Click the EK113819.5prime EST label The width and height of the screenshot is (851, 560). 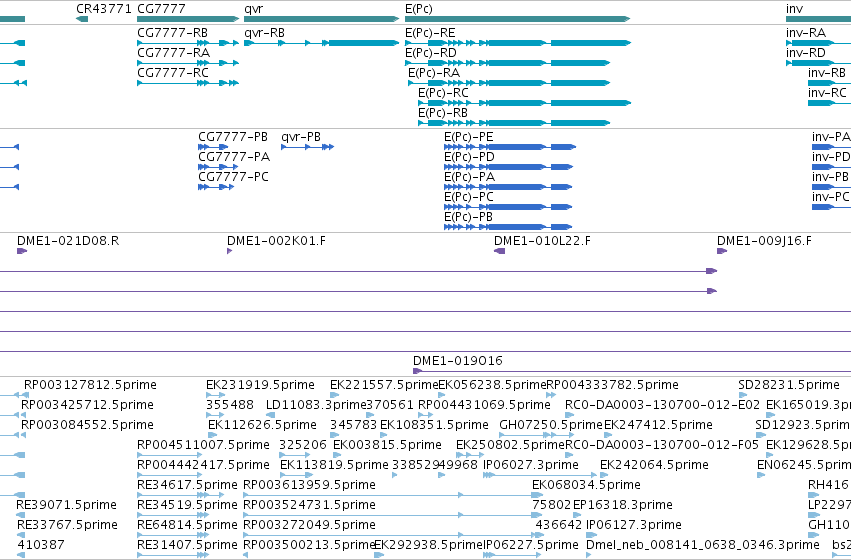pos(334,465)
